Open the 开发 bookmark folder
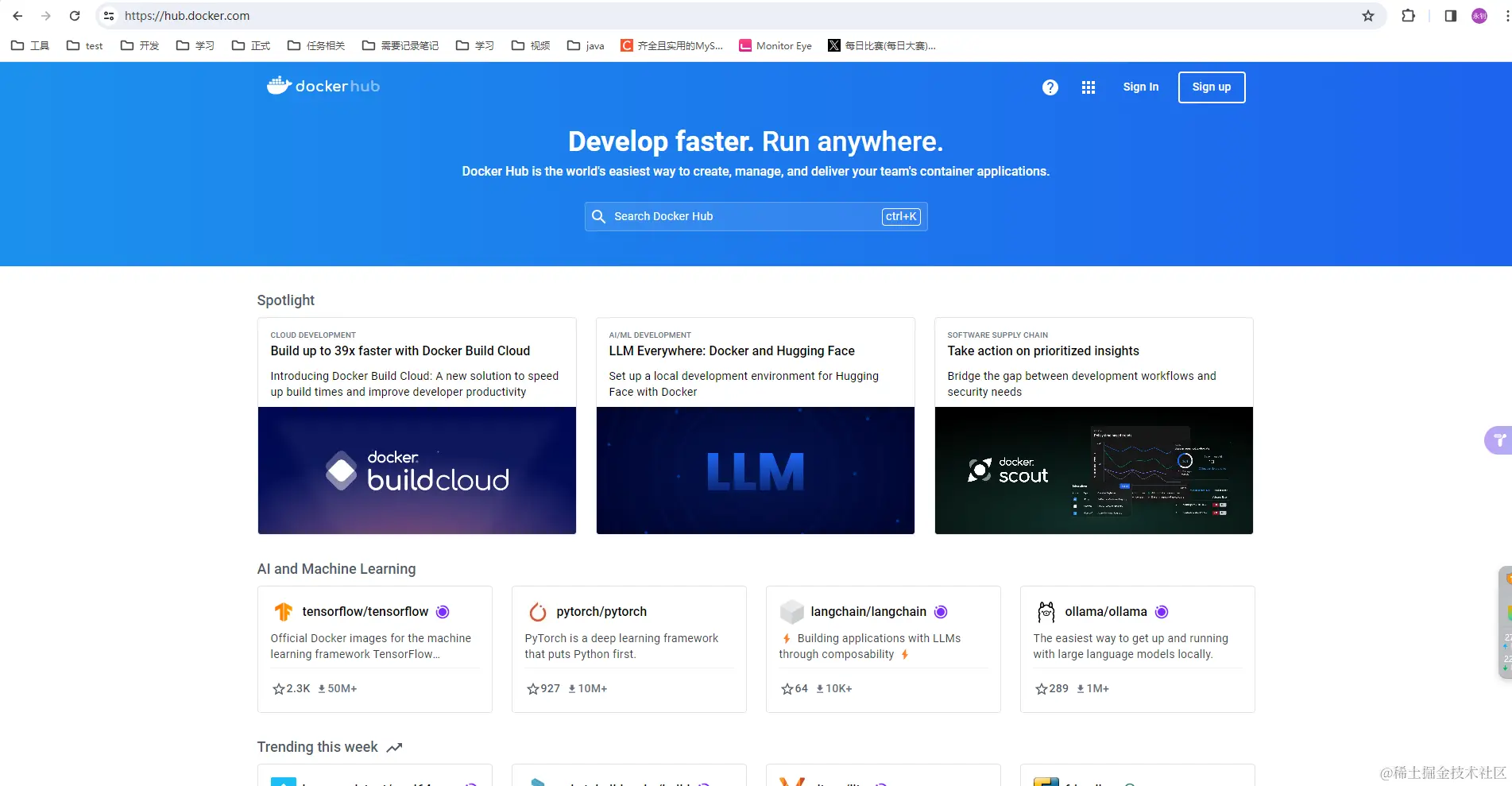The height and width of the screenshot is (786, 1512). coord(140,45)
